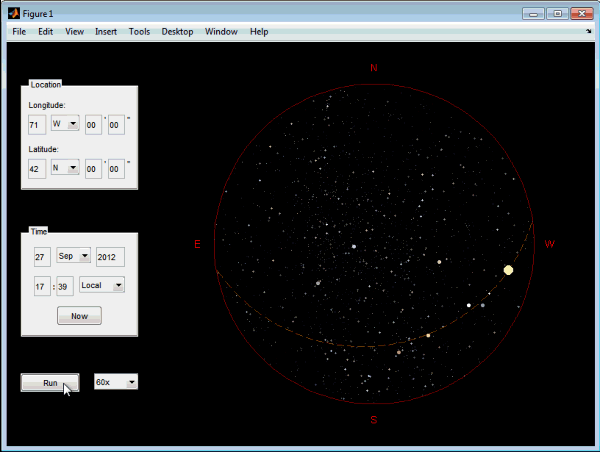Click the large yellow disc near west horizon
Screen dimensions: 600x452
(508, 270)
